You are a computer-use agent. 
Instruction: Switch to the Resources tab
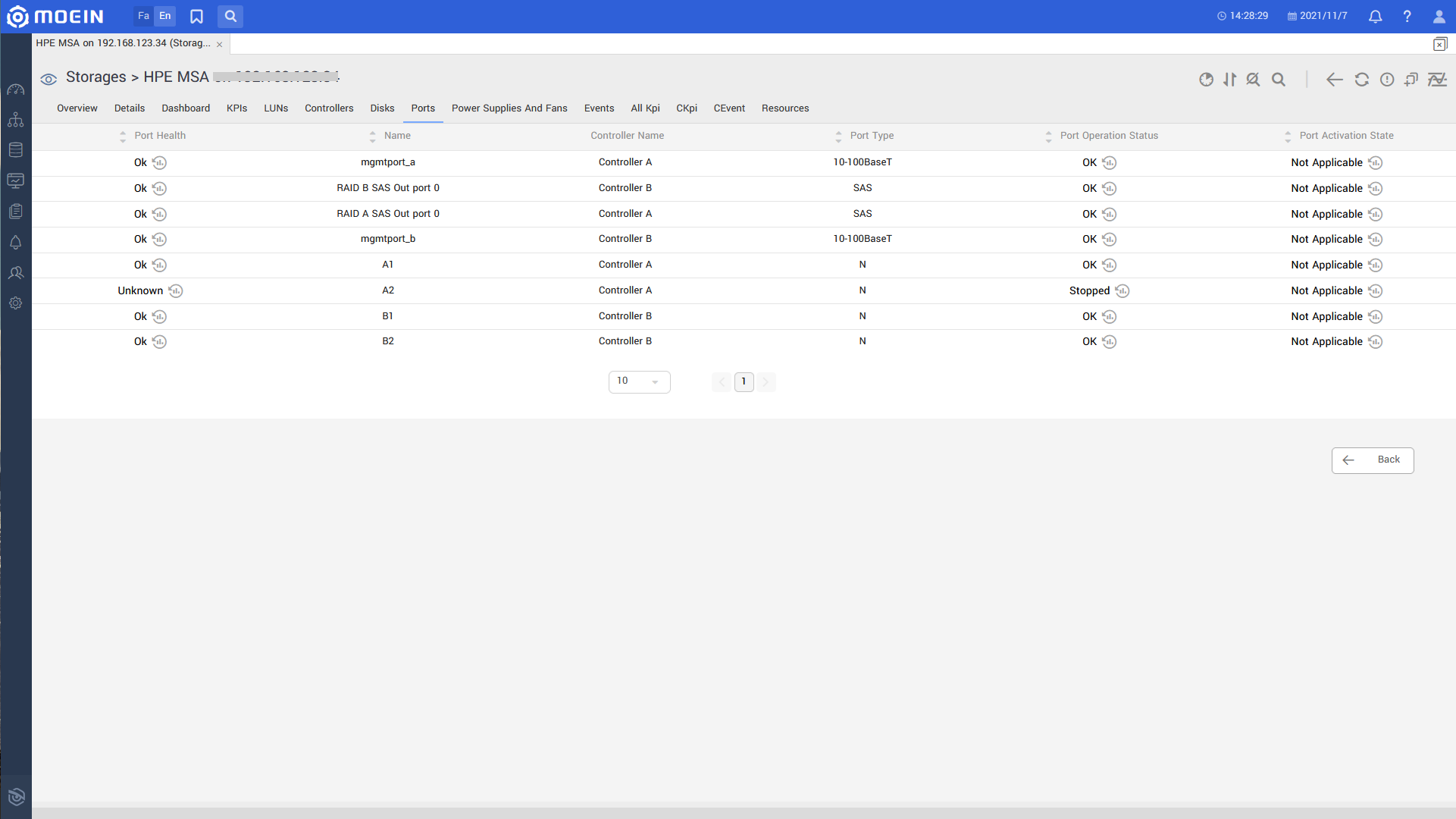(785, 108)
